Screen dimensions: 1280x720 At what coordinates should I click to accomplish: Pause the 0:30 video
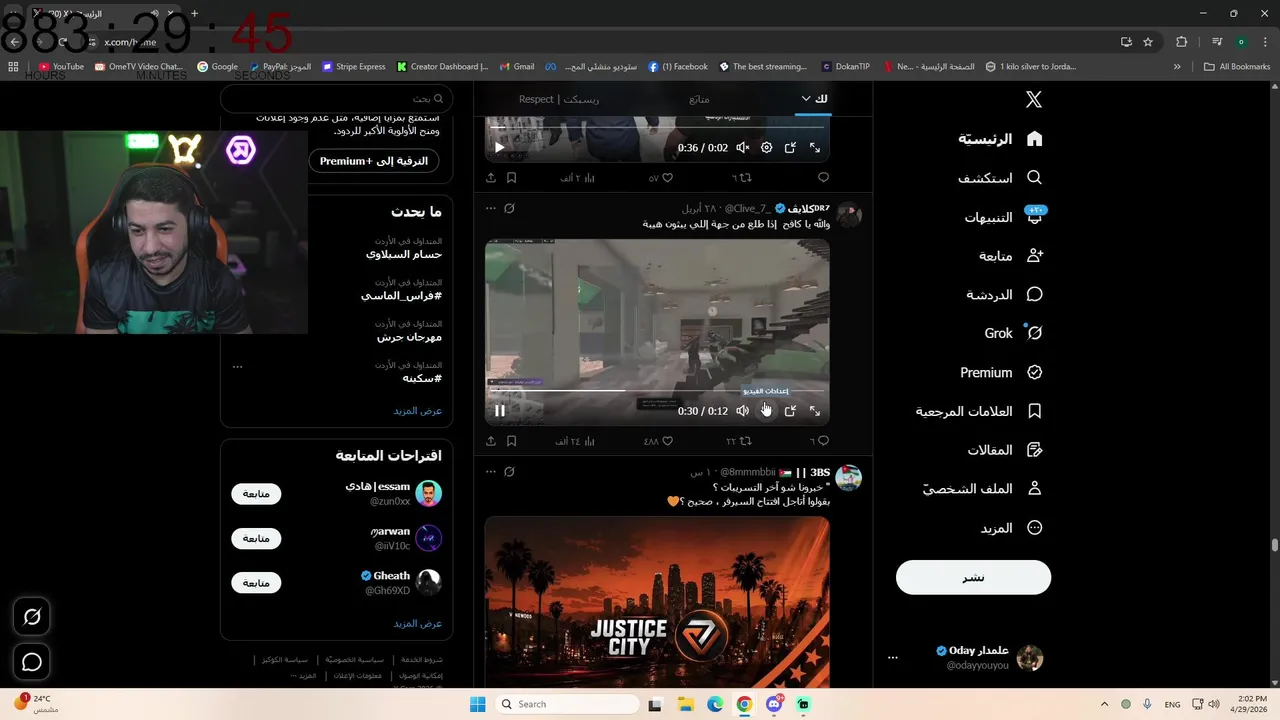(500, 411)
